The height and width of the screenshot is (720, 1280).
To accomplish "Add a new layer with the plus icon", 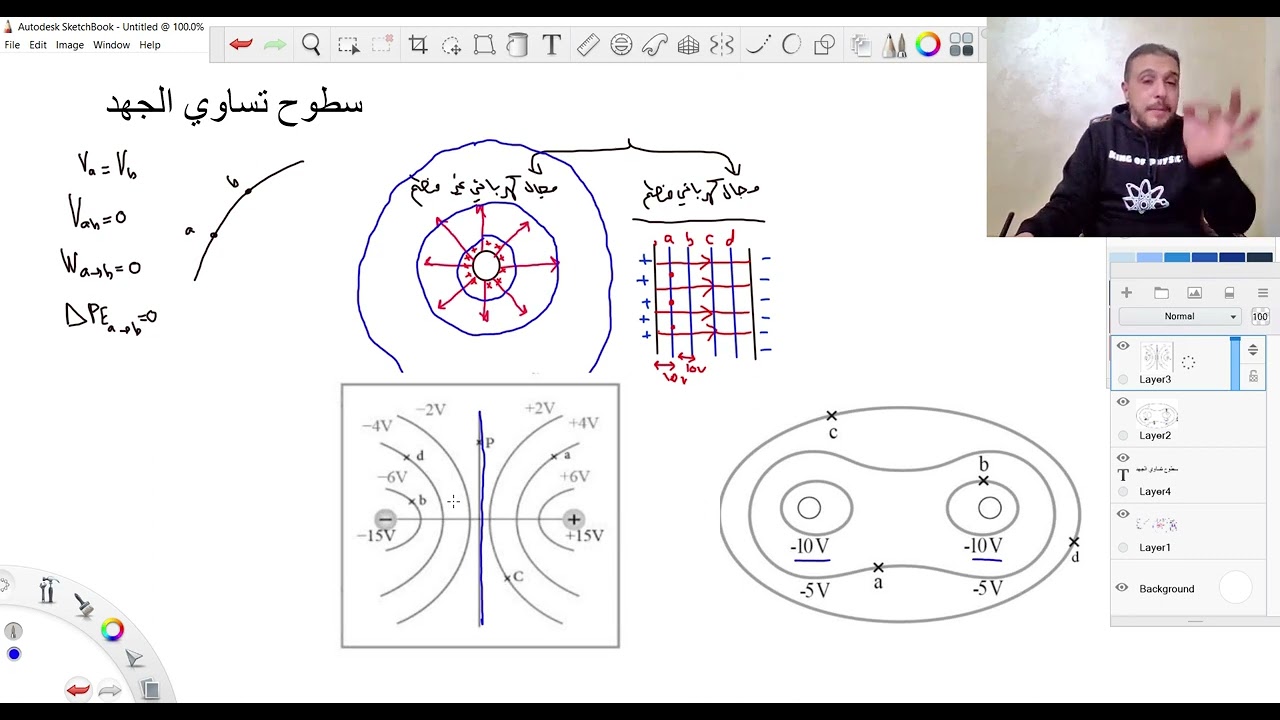I will click(x=1126, y=293).
